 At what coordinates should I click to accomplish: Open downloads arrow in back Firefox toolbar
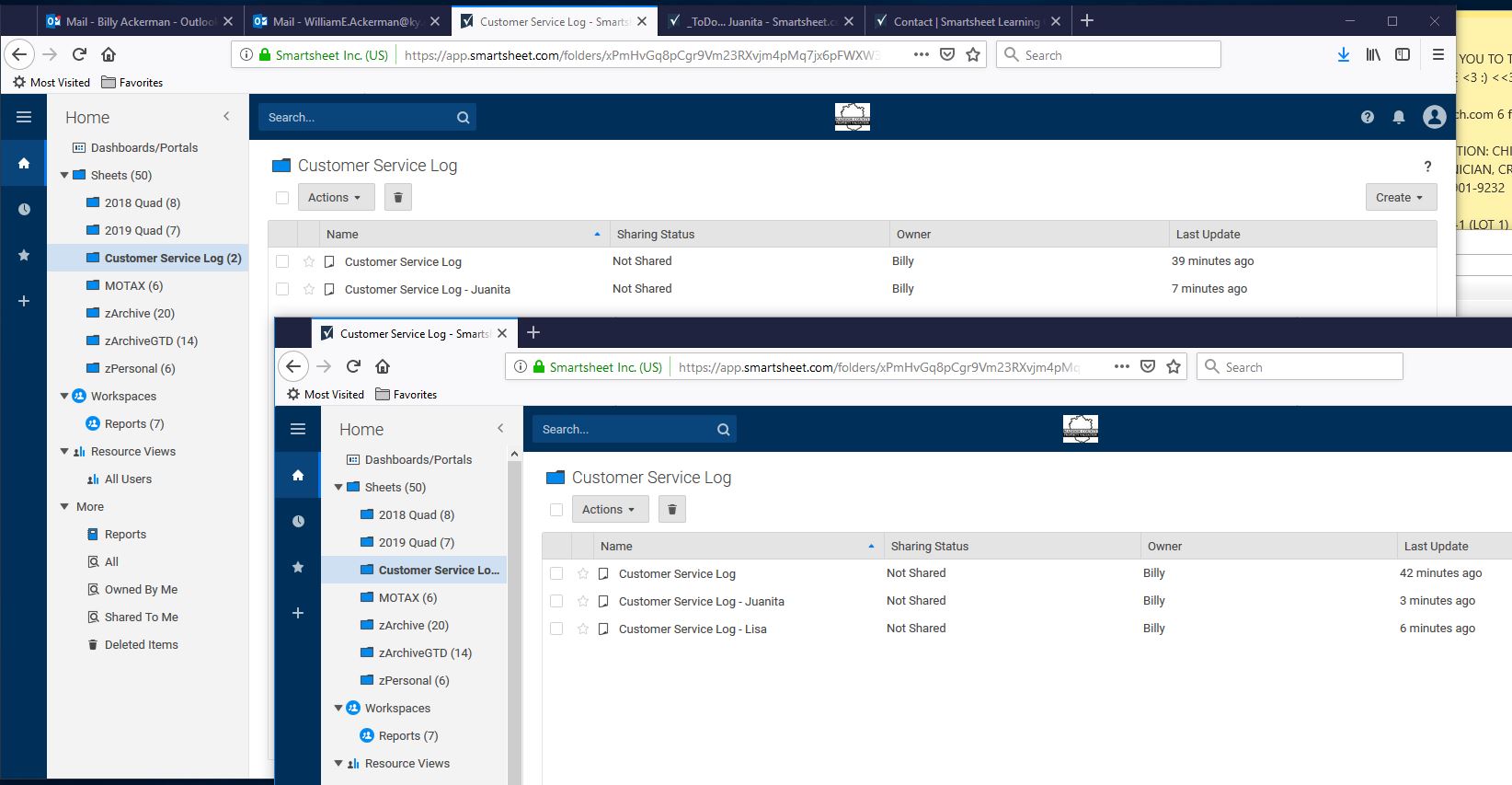1344,55
